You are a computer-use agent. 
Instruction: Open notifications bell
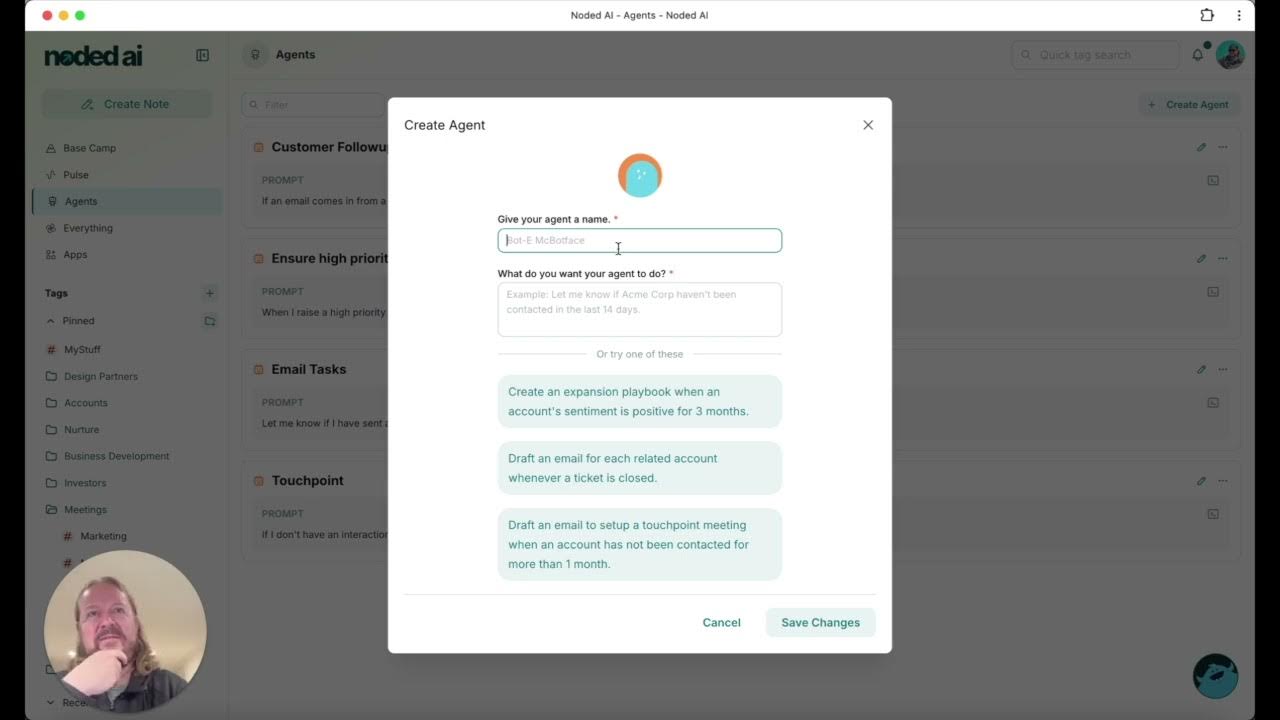(1198, 55)
